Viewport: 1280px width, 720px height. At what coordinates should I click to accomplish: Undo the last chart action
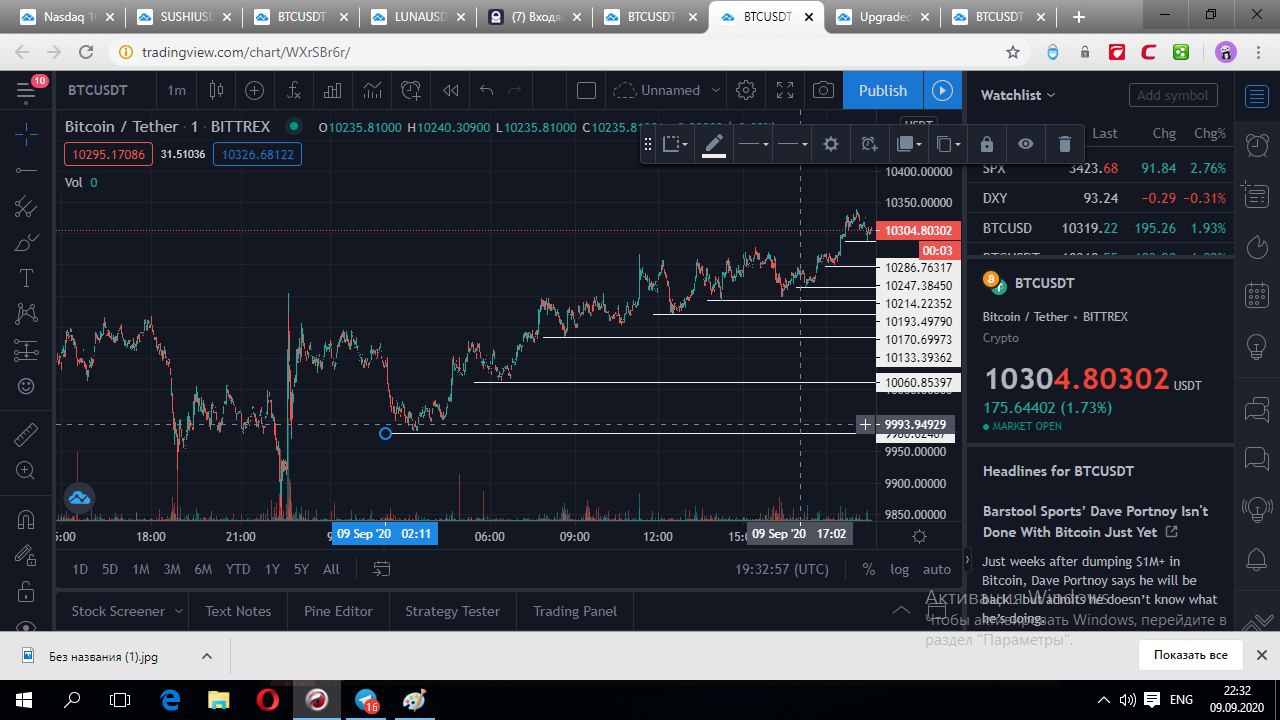coord(487,91)
